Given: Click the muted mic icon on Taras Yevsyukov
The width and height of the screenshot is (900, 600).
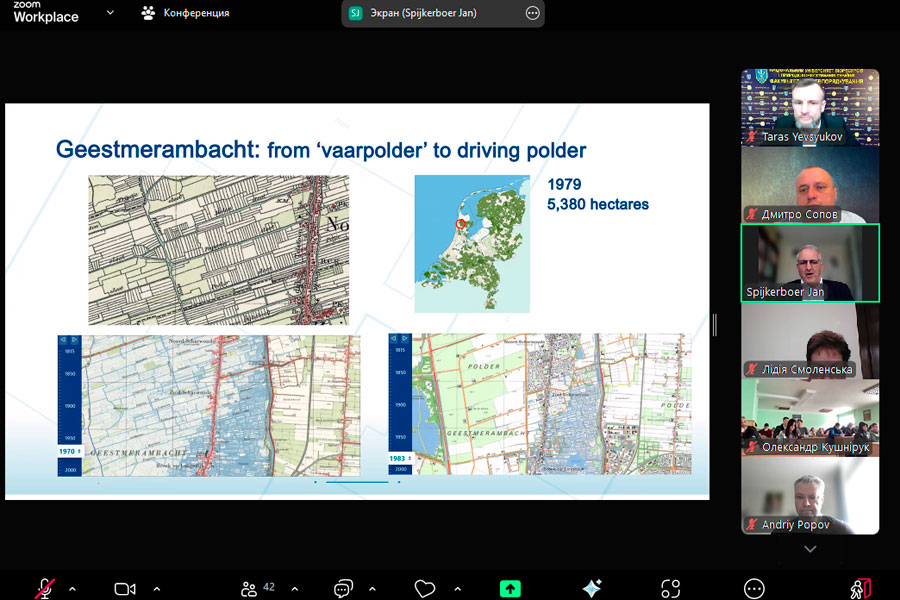Looking at the screenshot, I should 752,137.
